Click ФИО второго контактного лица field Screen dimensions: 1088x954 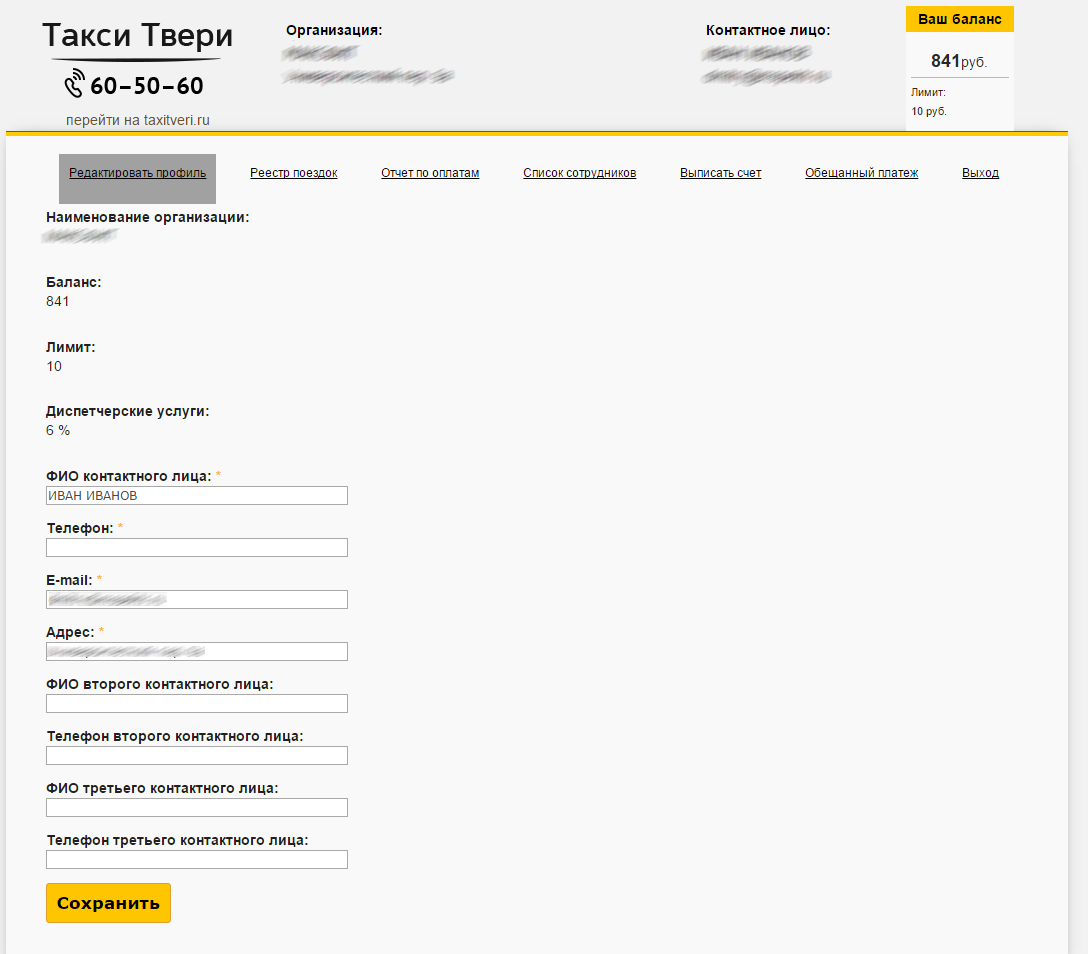[x=197, y=703]
